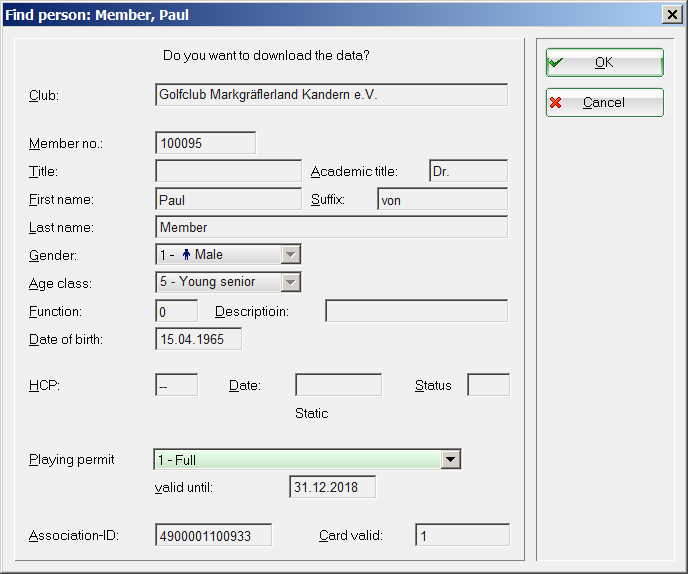Click the Date of birth field
Viewport: 688px width, 574px height.
[198, 339]
